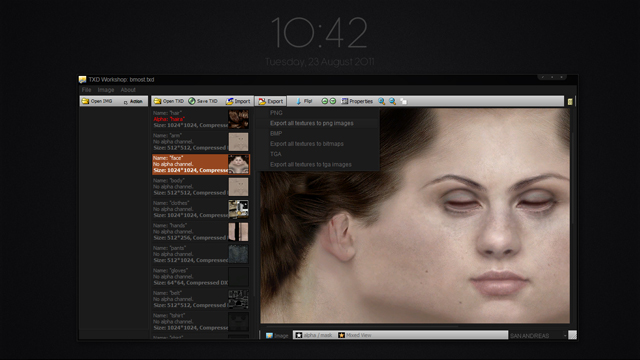Viewport: 640px width, 360px height.
Task: Select the "gloves" texture entry
Action: 200,277
